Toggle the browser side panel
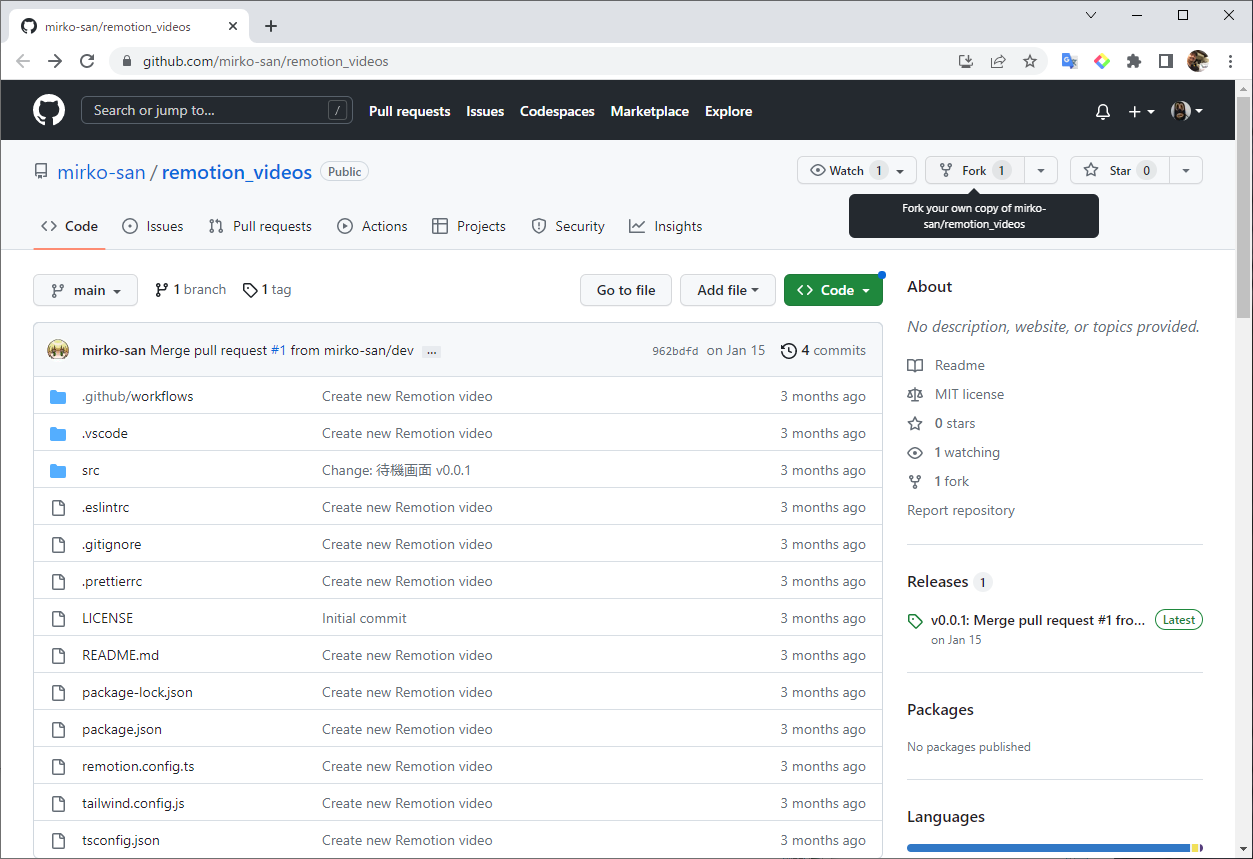Image resolution: width=1253 pixels, height=859 pixels. (x=1165, y=61)
